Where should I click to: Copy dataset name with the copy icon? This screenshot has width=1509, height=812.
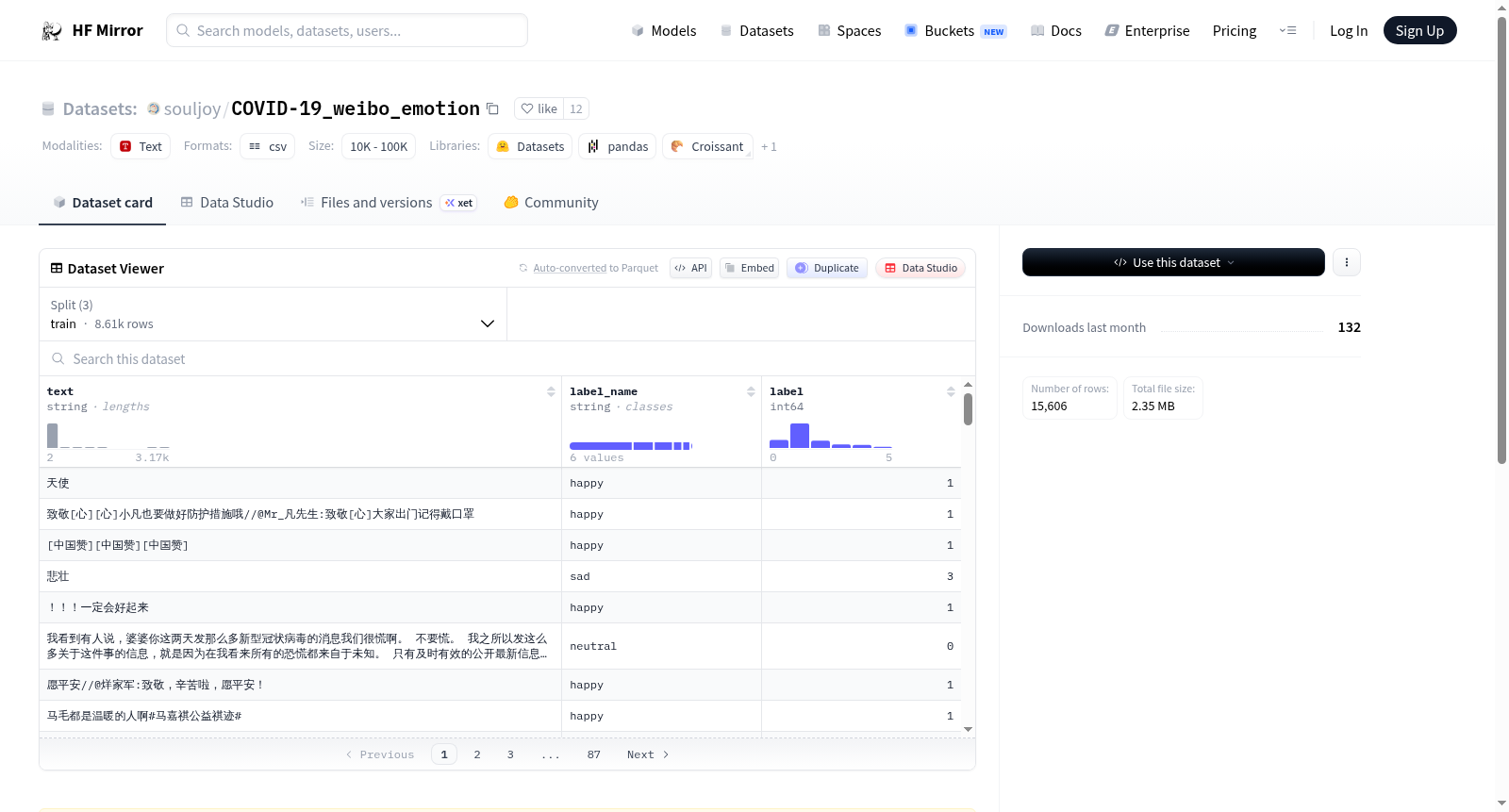[x=492, y=108]
